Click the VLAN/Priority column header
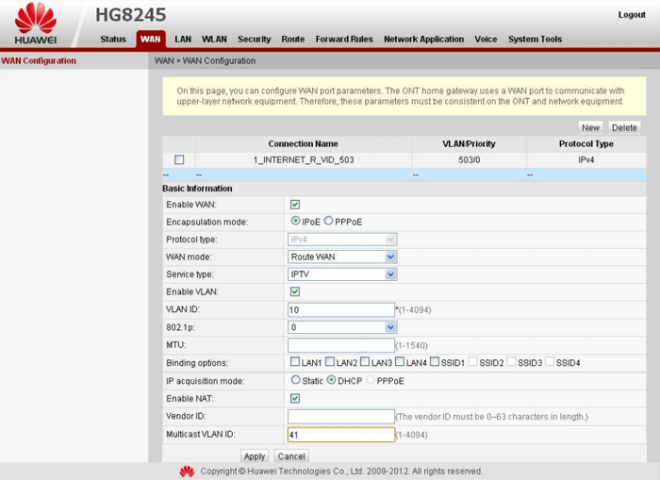Viewport: 660px width, 480px height. (x=469, y=144)
